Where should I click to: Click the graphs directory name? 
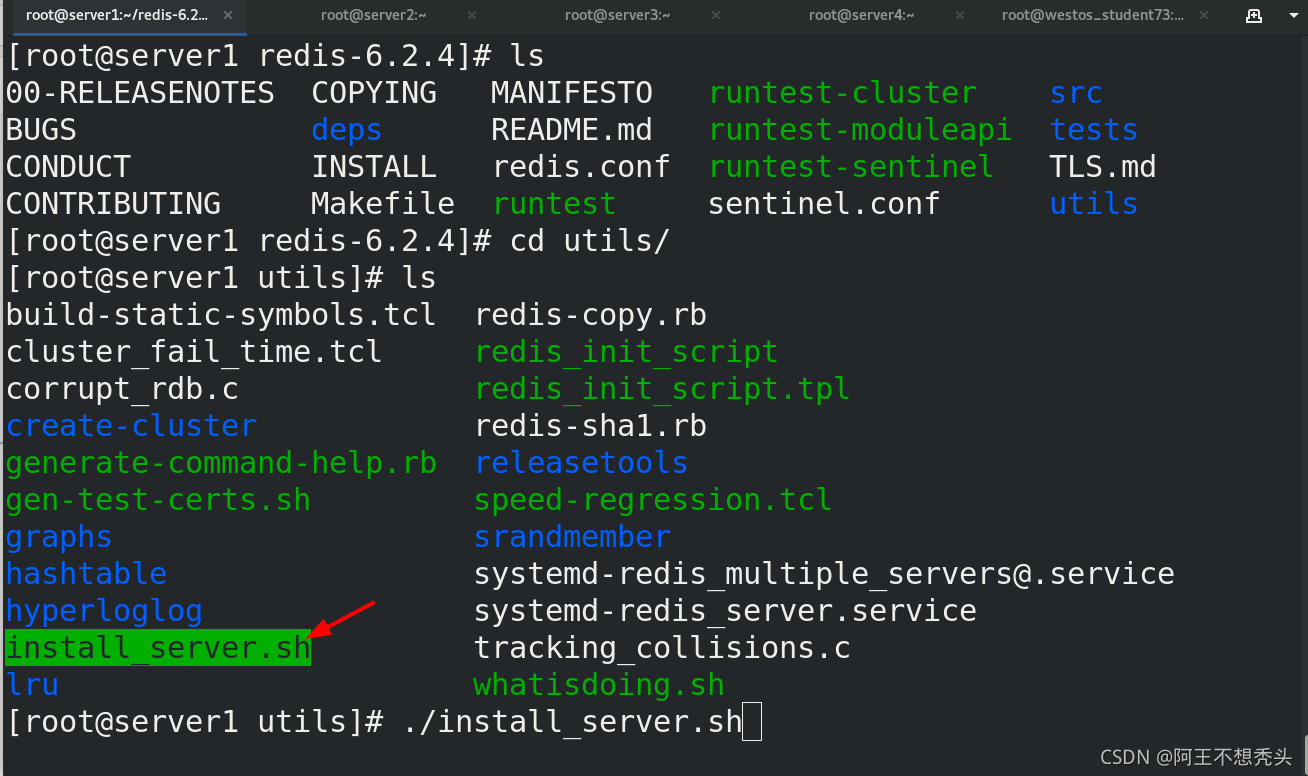[59, 537]
